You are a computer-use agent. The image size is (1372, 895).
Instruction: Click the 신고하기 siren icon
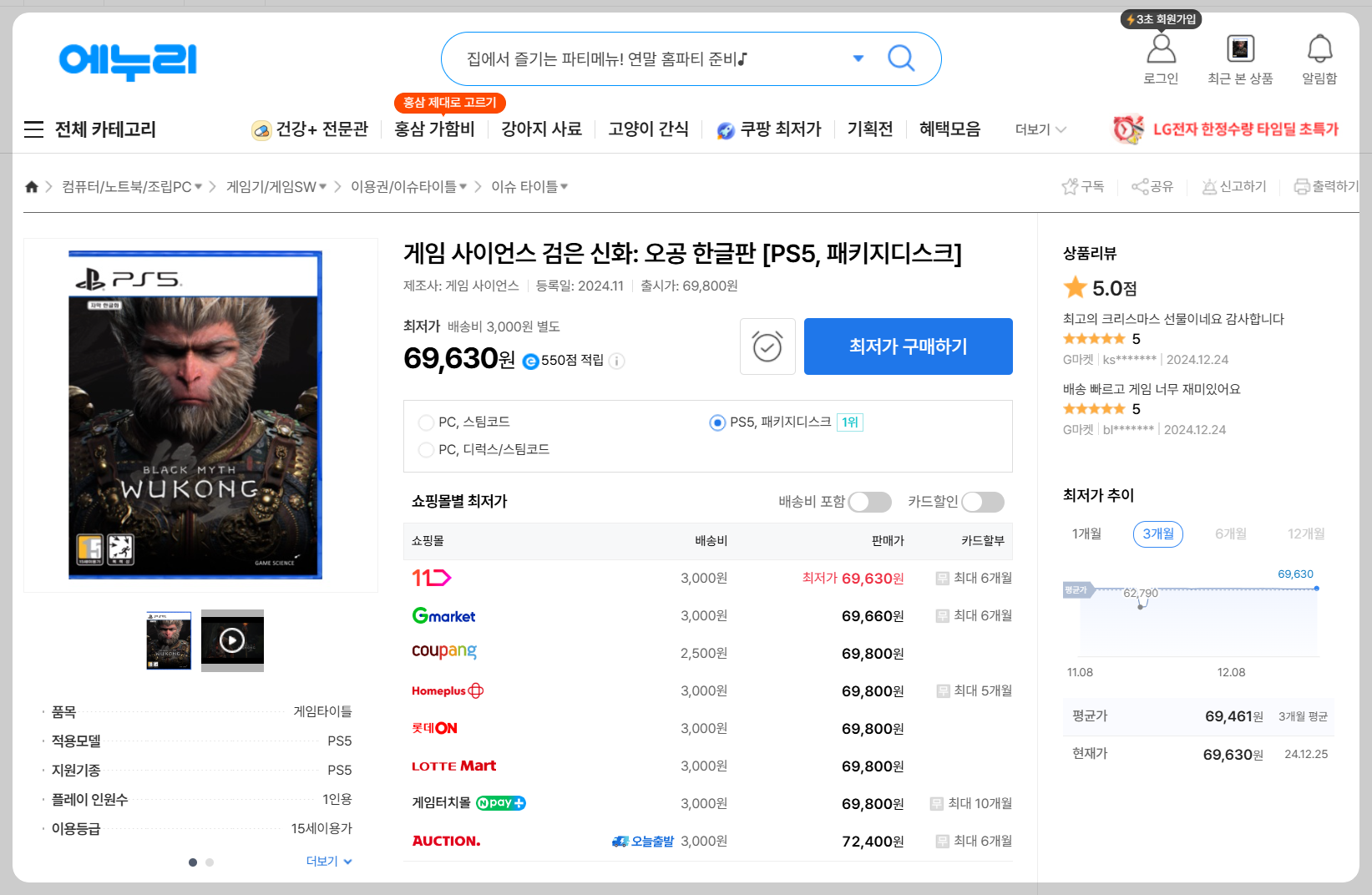pyautogui.click(x=1209, y=186)
